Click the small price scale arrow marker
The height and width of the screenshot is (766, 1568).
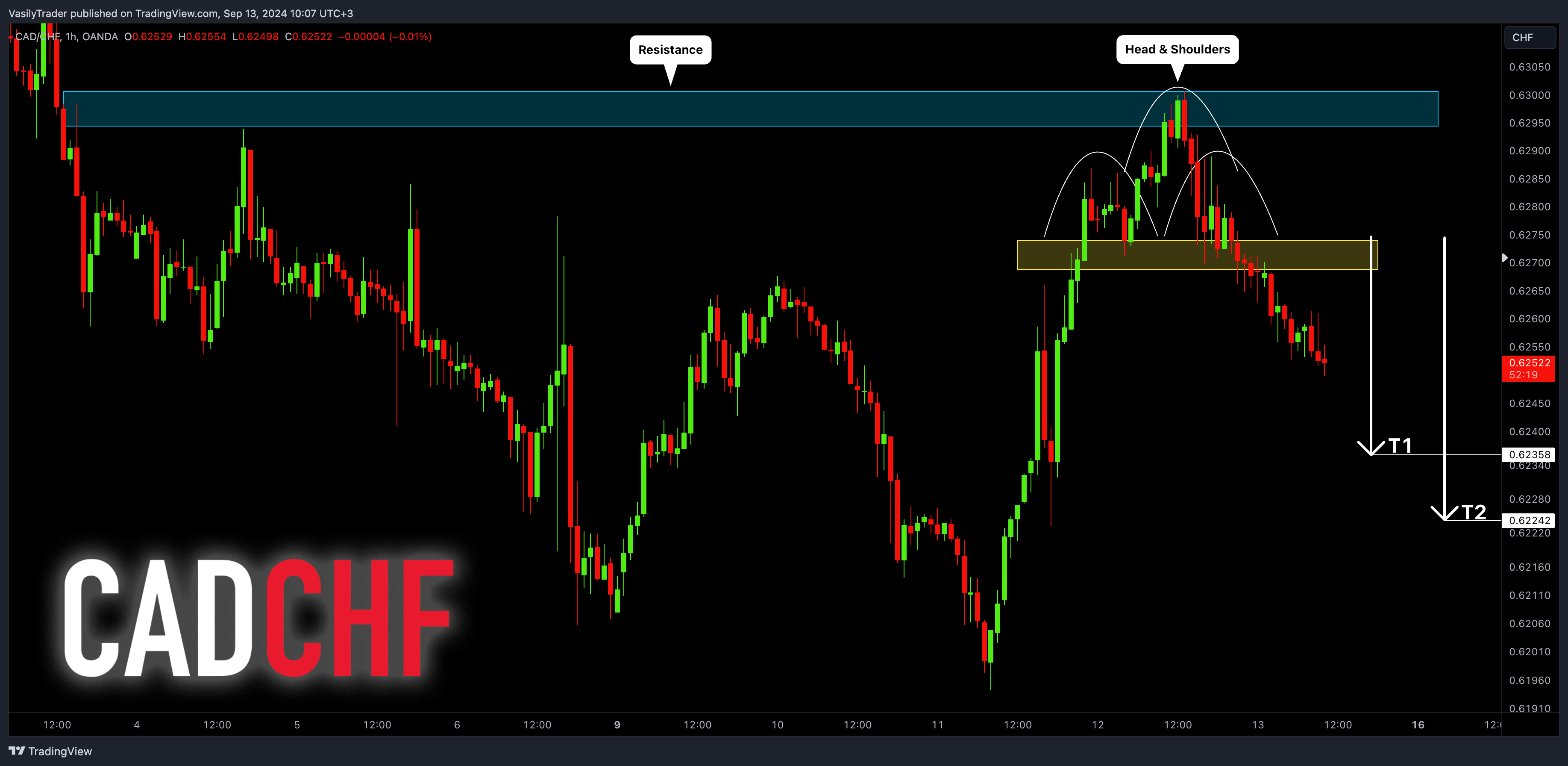coord(1505,258)
